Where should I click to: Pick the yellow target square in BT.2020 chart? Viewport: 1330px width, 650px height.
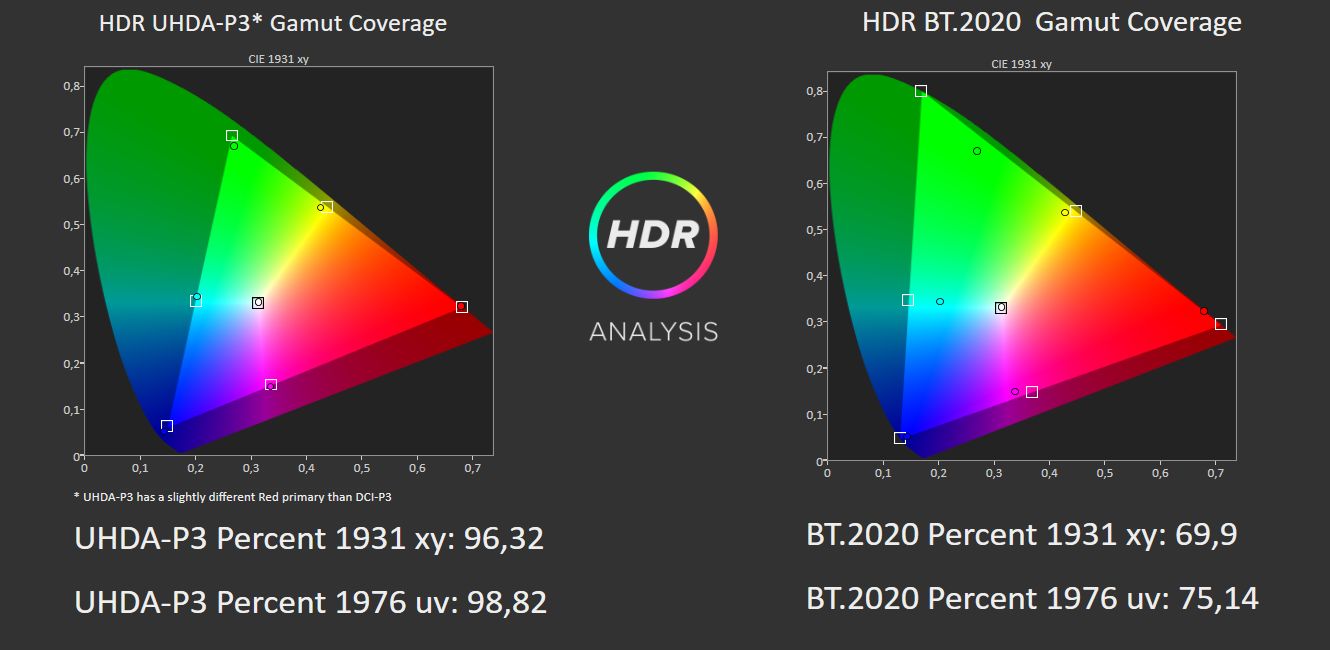(x=1076, y=211)
